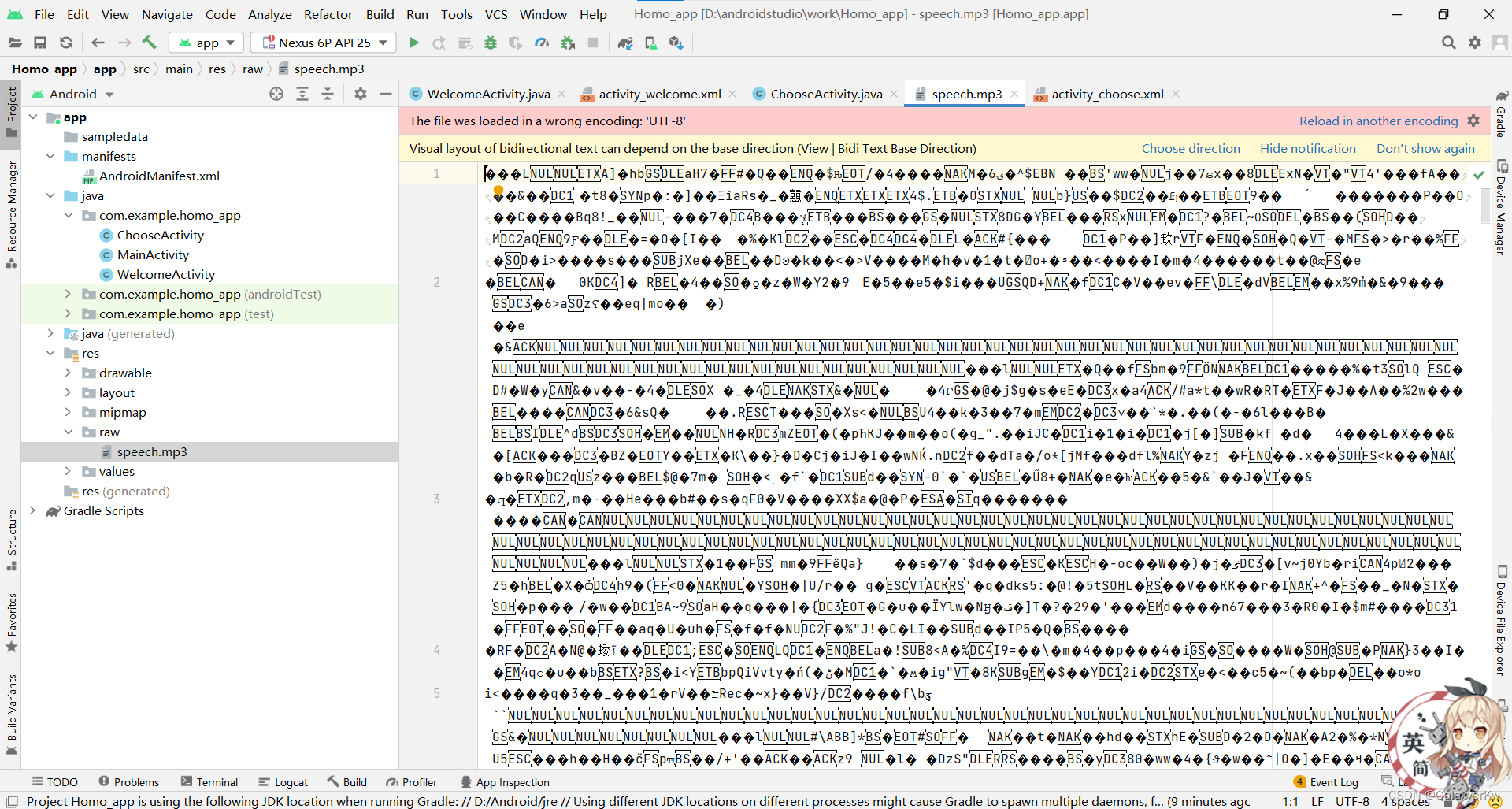Collapse the raw folder
Image resolution: width=1512 pixels, height=809 pixels.
click(x=68, y=432)
